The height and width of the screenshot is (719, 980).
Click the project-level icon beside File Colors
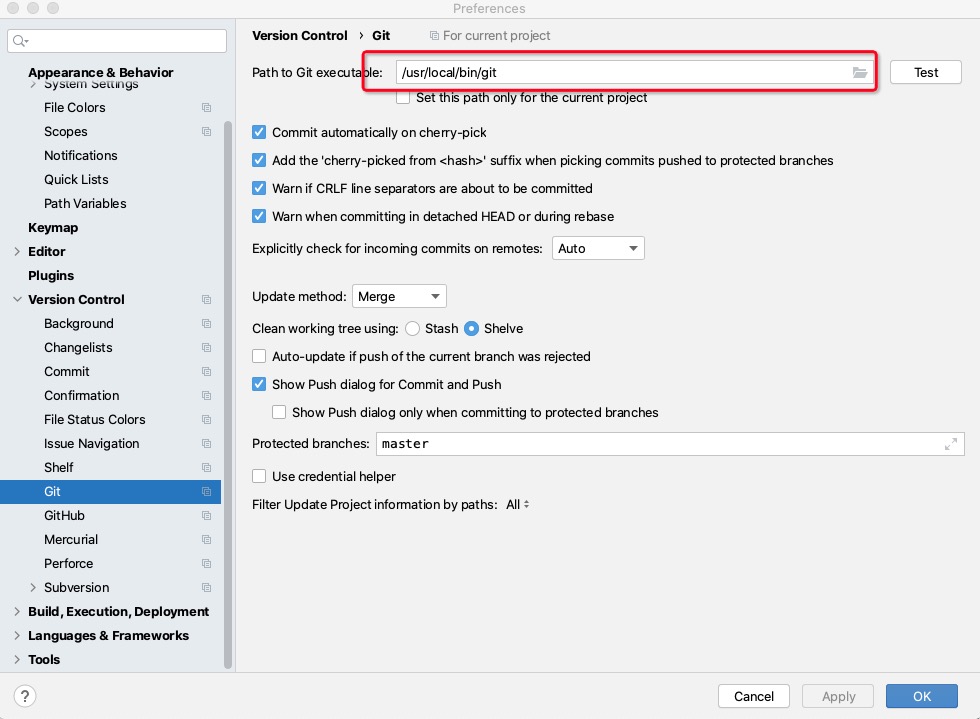[207, 108]
